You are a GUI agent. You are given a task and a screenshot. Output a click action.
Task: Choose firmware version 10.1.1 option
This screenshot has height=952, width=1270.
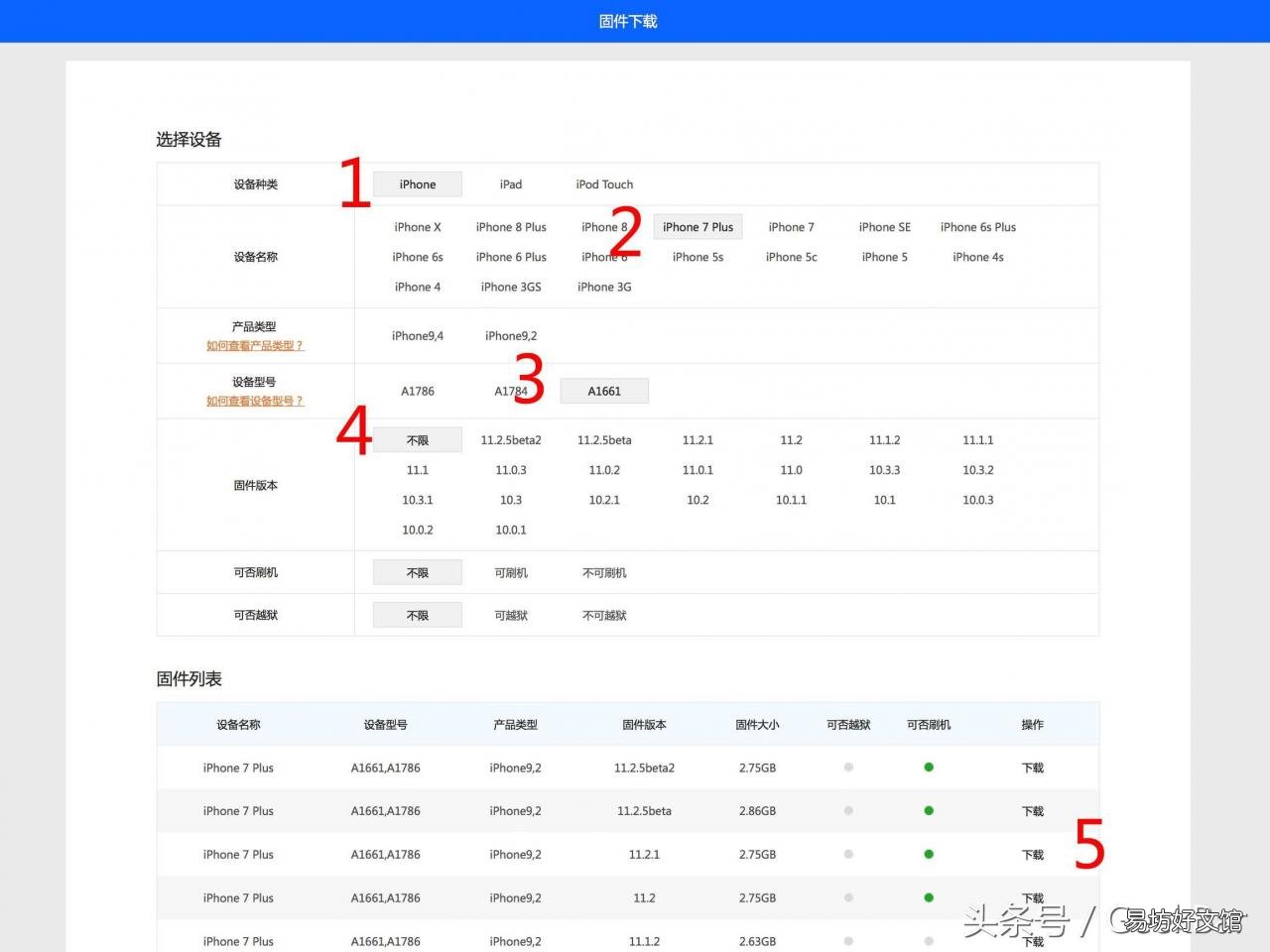[x=791, y=500]
